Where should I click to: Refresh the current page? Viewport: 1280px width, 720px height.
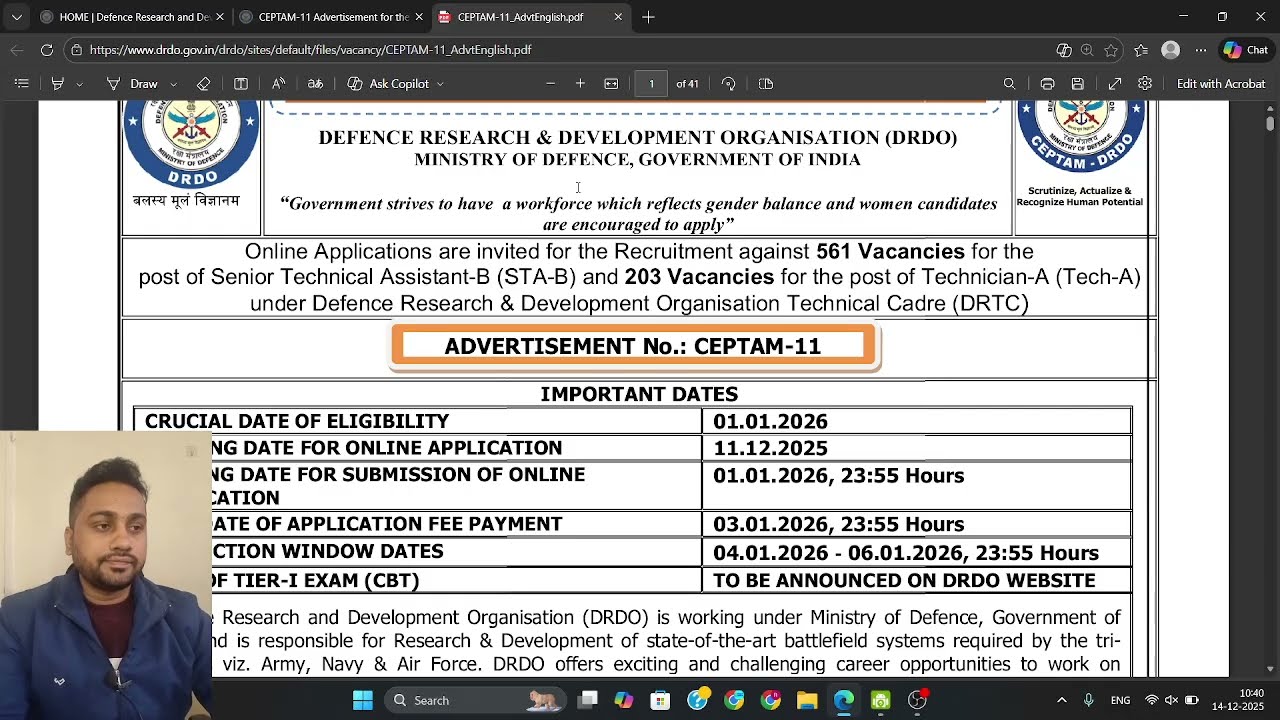[47, 50]
